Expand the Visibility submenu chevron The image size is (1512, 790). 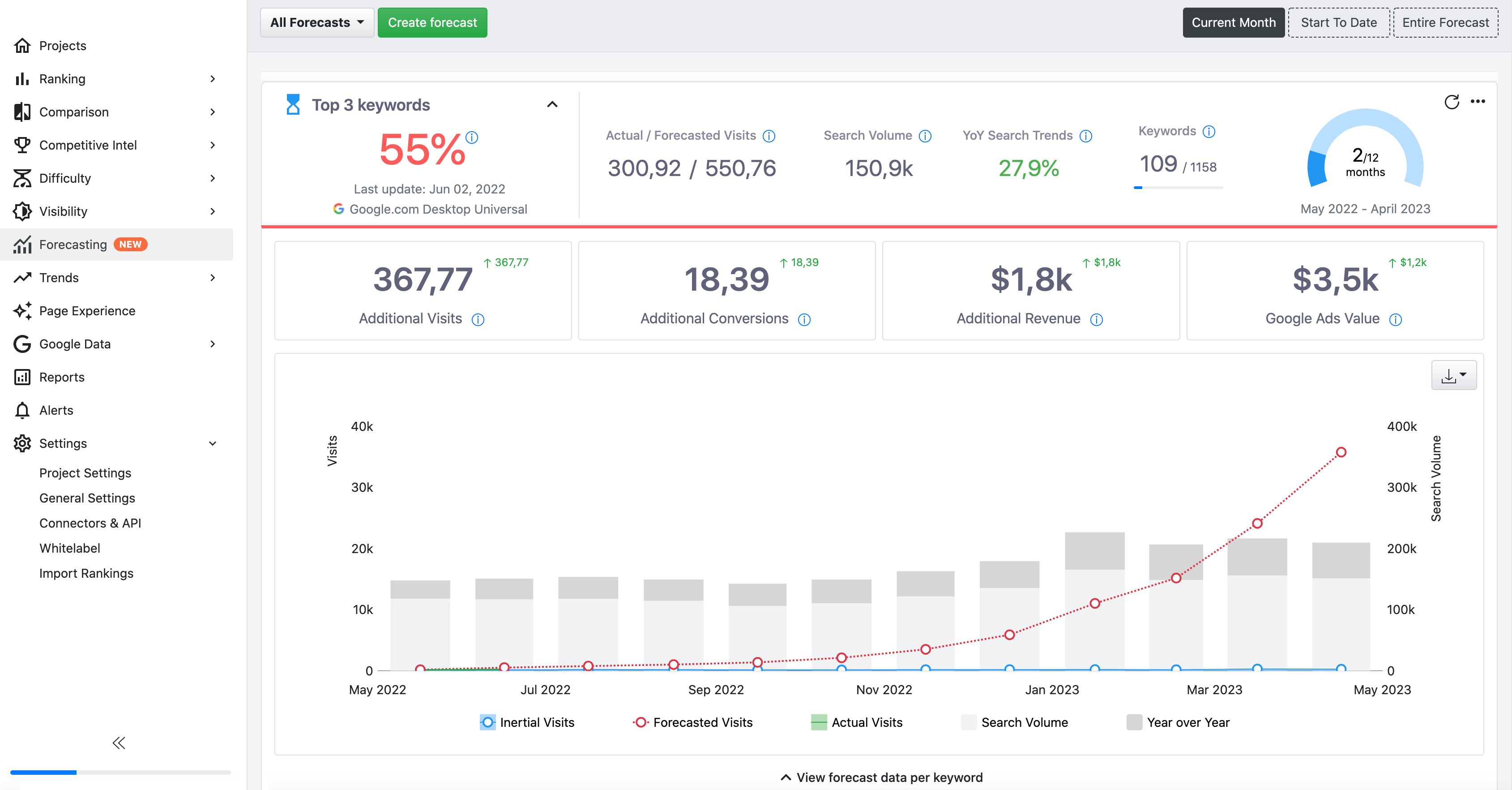click(213, 211)
